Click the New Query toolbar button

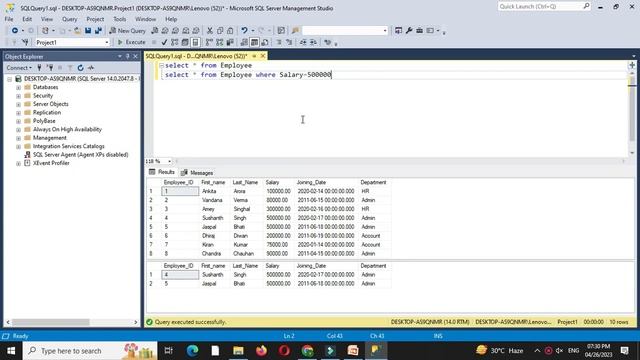tap(127, 31)
